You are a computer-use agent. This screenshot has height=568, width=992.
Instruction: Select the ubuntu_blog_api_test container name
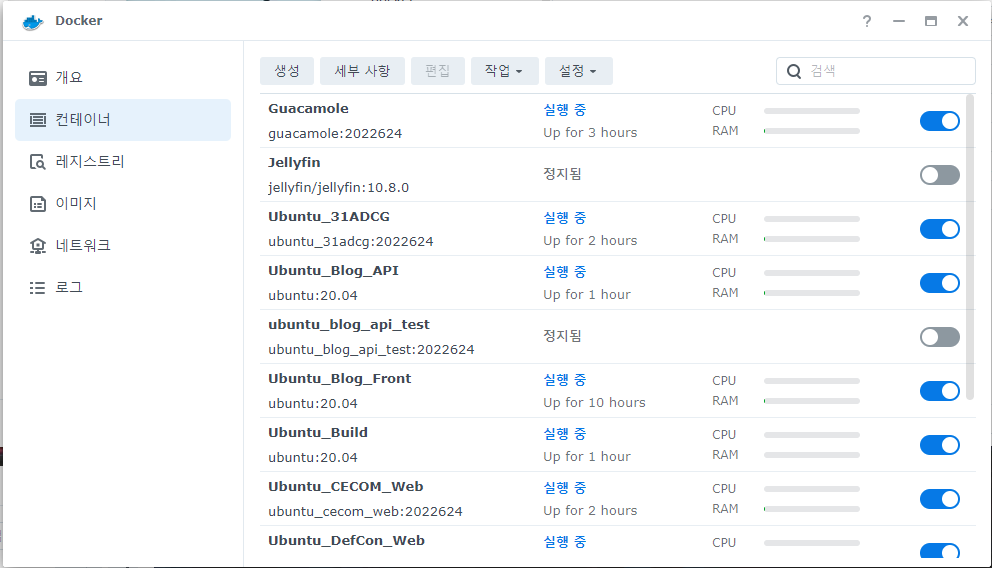pyautogui.click(x=349, y=324)
